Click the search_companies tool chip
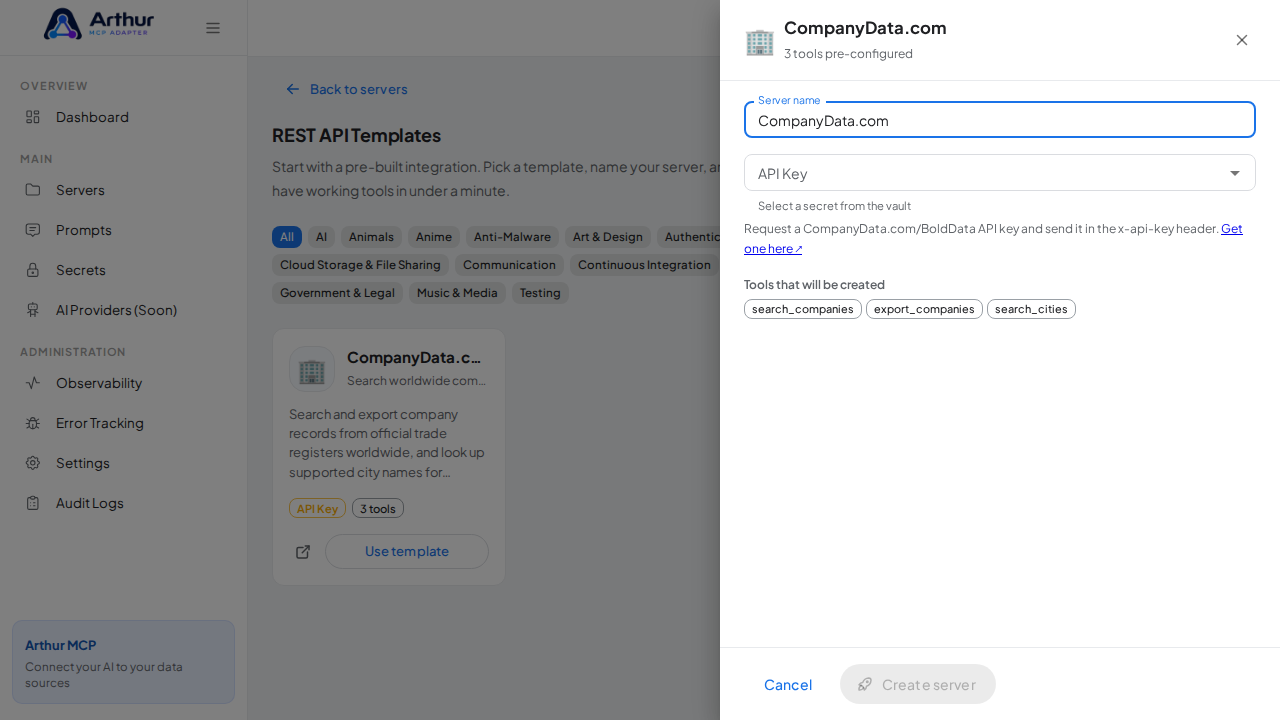The height and width of the screenshot is (720, 1280). click(803, 309)
